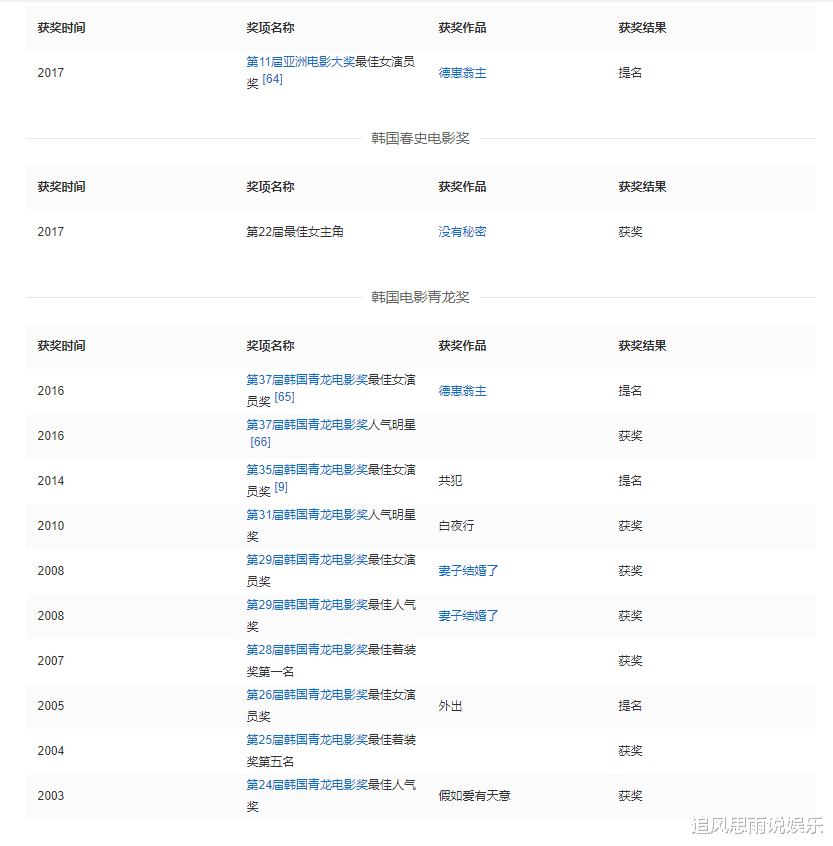
Task: Click the 2010 year cell
Action: point(51,526)
